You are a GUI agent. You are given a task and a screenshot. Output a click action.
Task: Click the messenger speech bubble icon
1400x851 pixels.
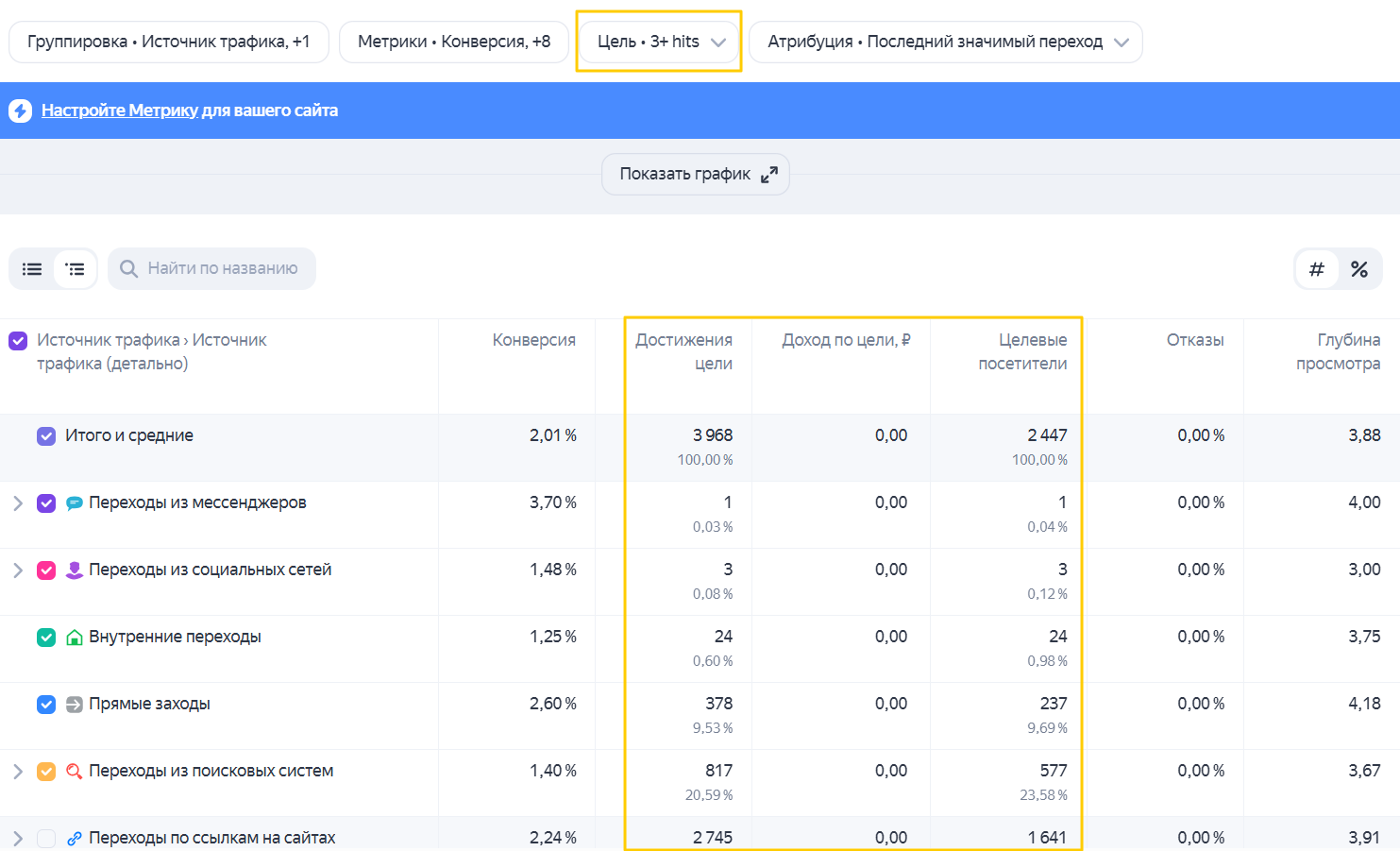pos(75,503)
